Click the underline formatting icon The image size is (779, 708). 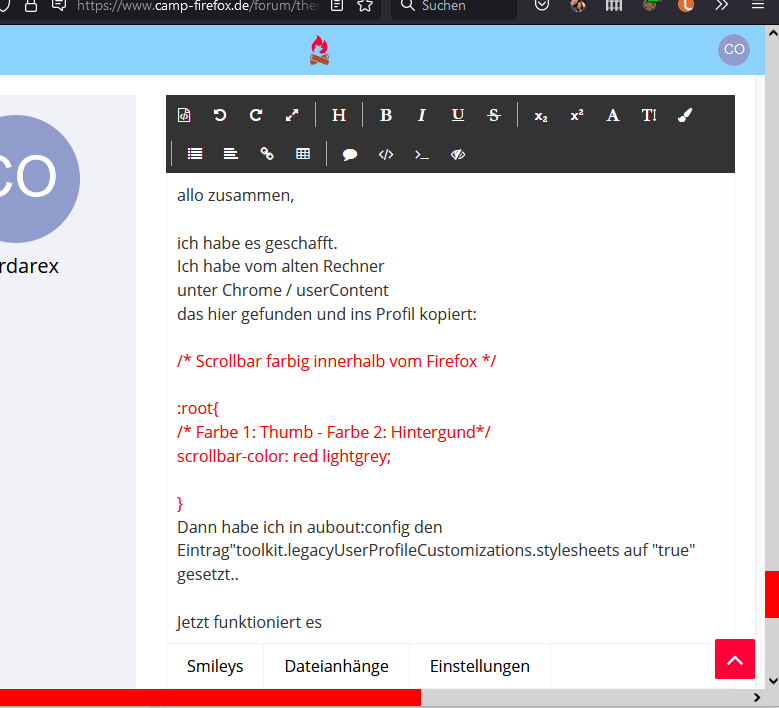[x=458, y=115]
